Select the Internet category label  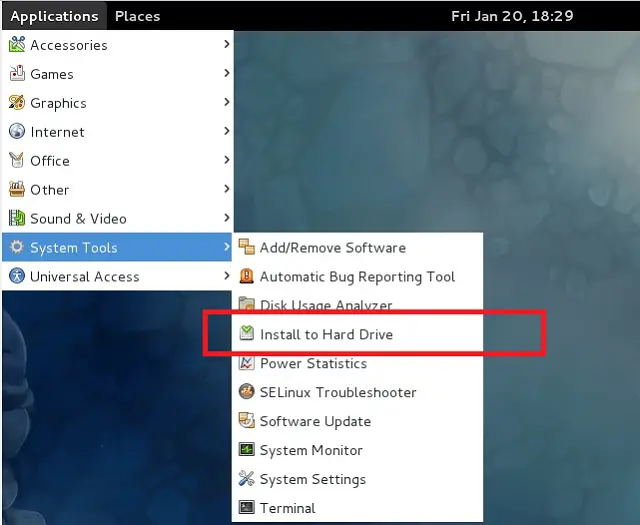click(x=57, y=132)
